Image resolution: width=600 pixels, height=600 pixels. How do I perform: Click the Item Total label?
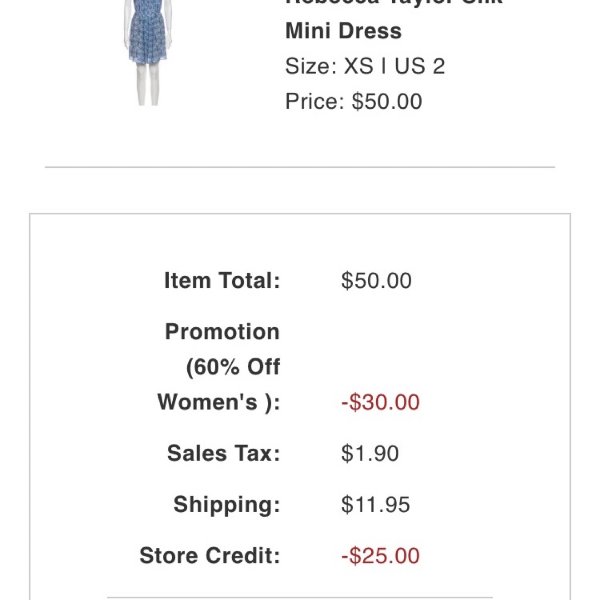222,280
